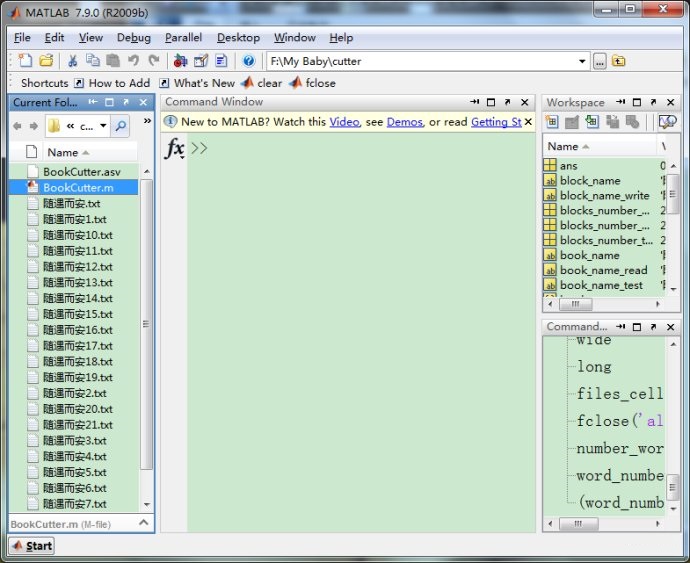Screen dimensions: 690x563
Task: Click the search folder magnifier icon
Action: (x=121, y=126)
